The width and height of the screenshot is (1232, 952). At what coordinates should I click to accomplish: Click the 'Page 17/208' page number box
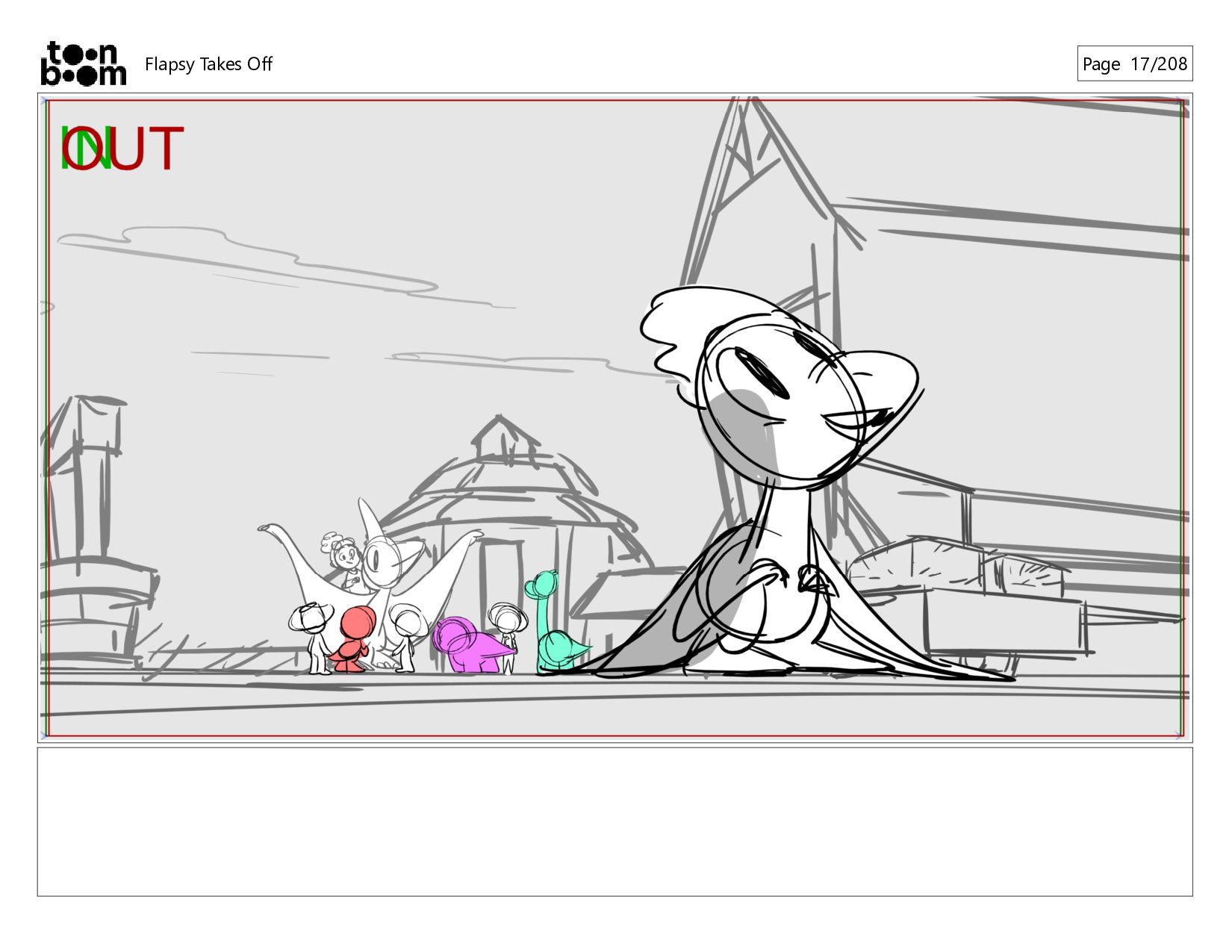[x=1134, y=63]
